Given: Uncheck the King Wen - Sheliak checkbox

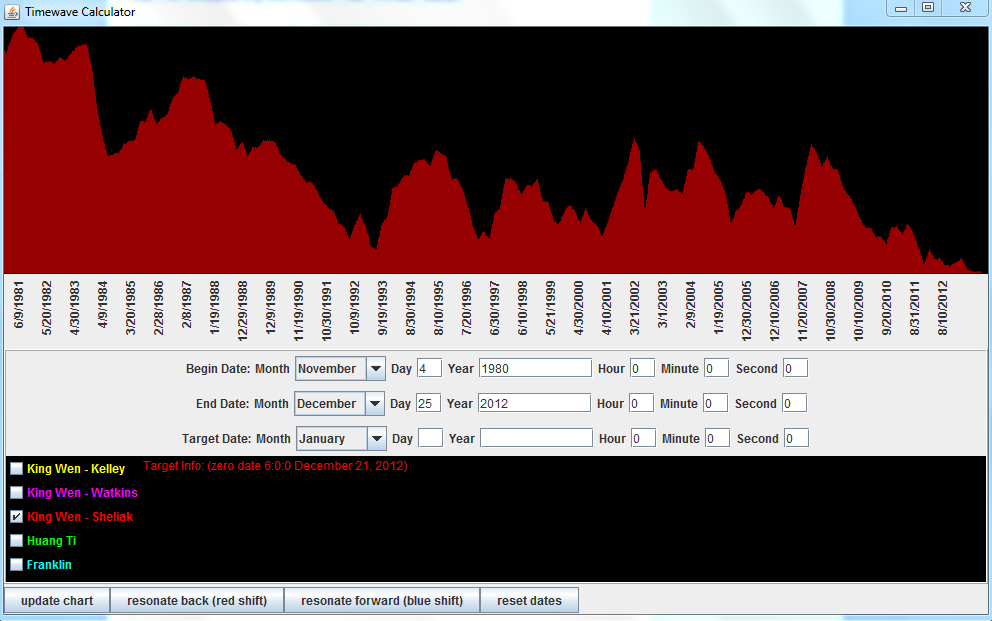Looking at the screenshot, I should pos(17,517).
